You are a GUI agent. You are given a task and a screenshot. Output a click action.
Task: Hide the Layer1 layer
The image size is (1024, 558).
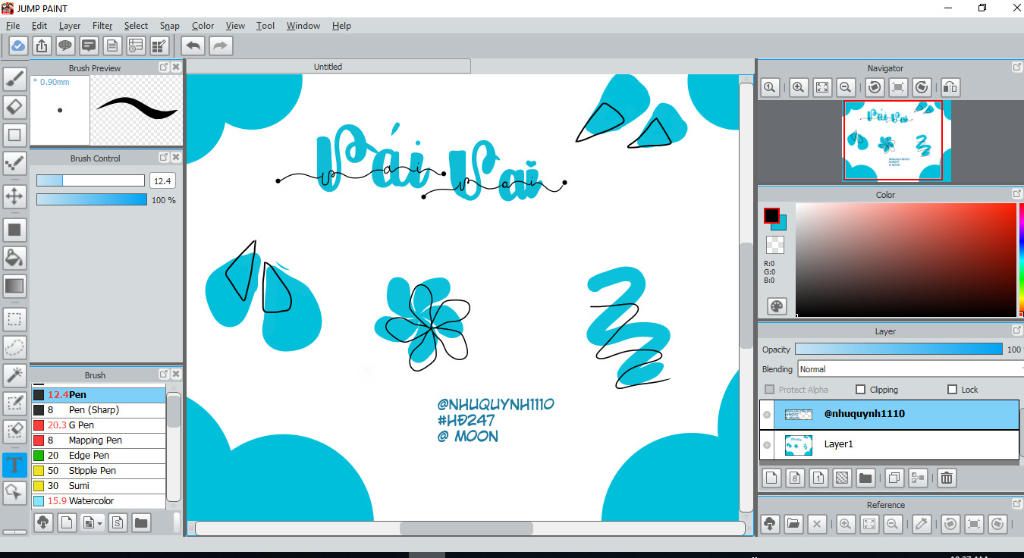[x=767, y=445]
